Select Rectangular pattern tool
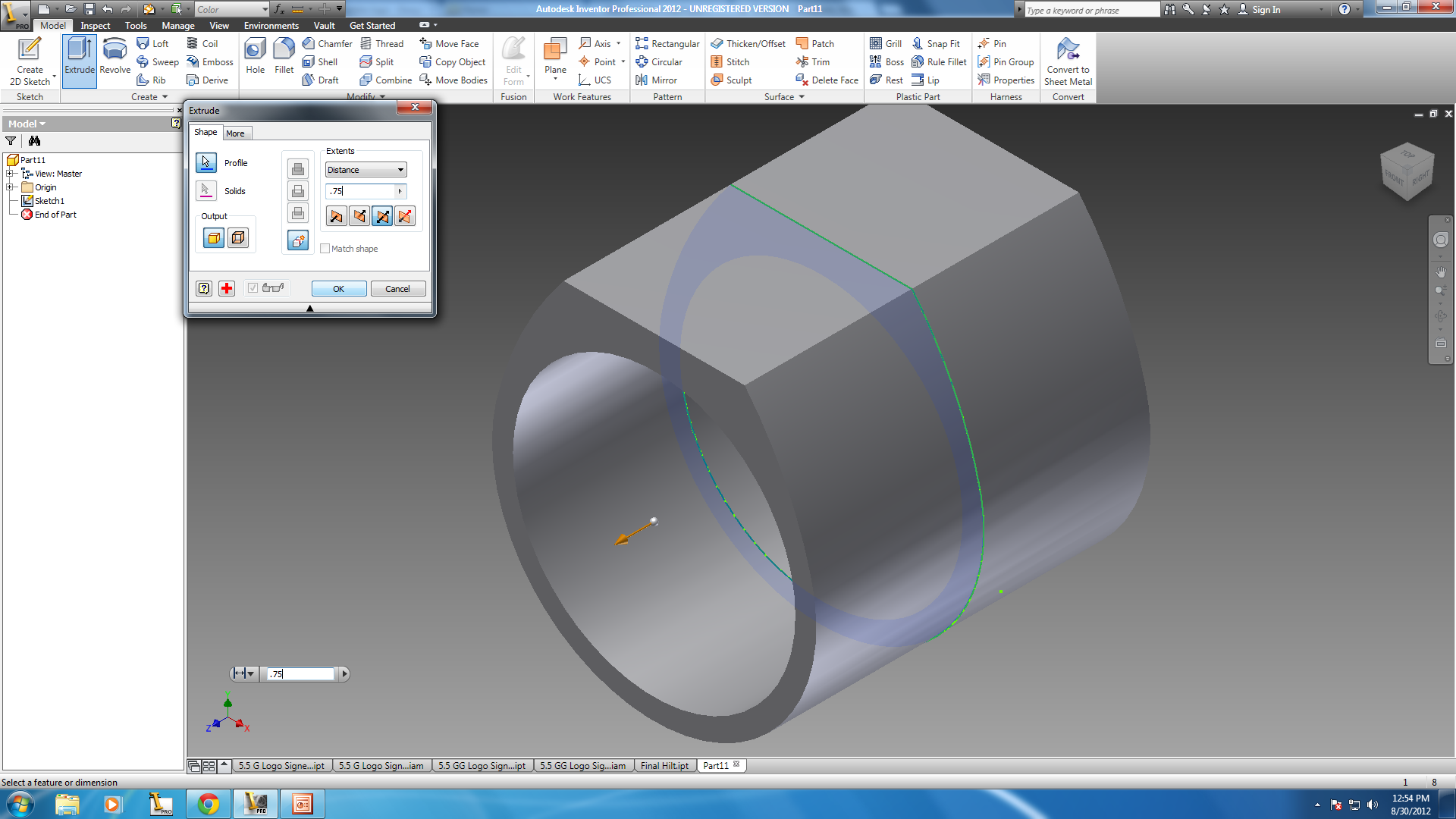 click(x=667, y=43)
